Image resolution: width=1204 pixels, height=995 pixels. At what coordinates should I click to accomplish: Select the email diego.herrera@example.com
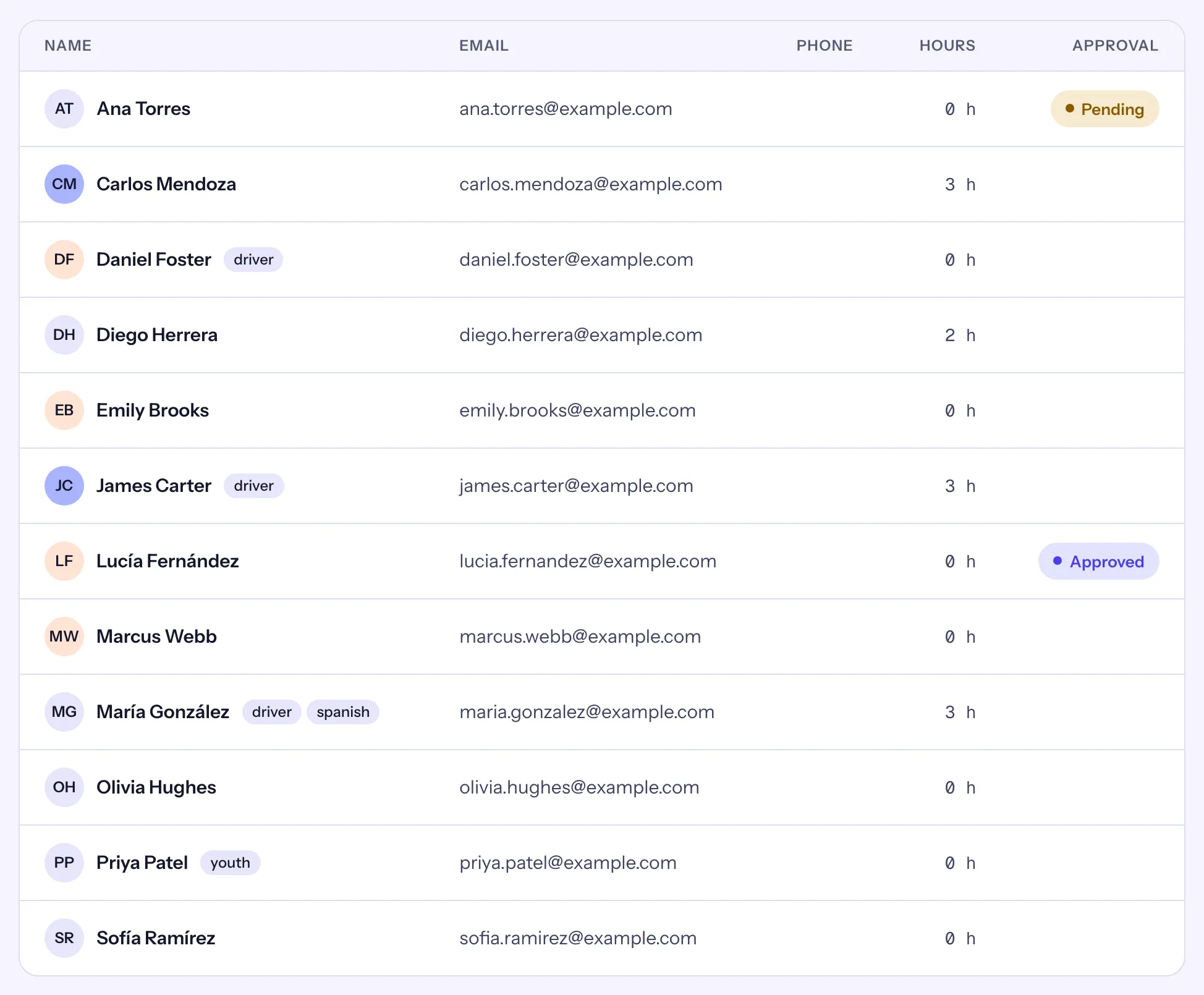click(x=581, y=335)
